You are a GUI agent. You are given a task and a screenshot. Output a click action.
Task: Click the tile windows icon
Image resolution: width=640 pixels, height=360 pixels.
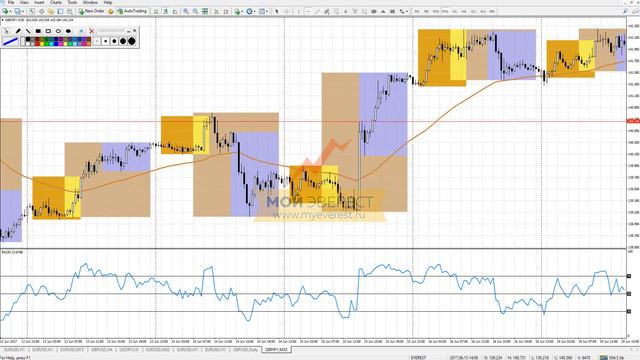click(x=205, y=11)
